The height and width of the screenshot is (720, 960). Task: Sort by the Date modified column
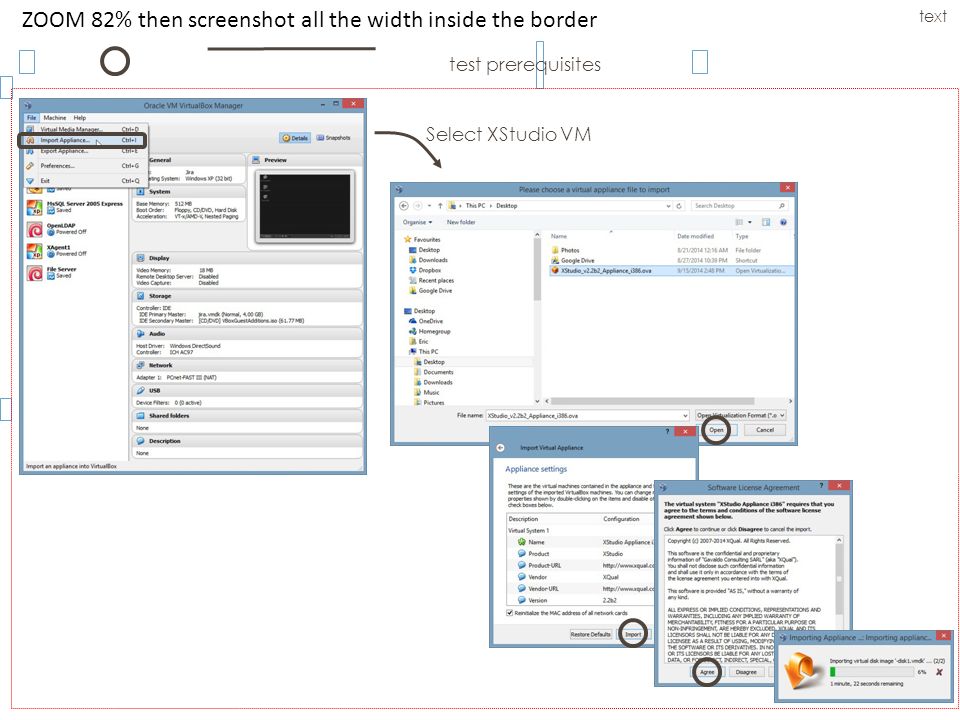click(x=695, y=236)
